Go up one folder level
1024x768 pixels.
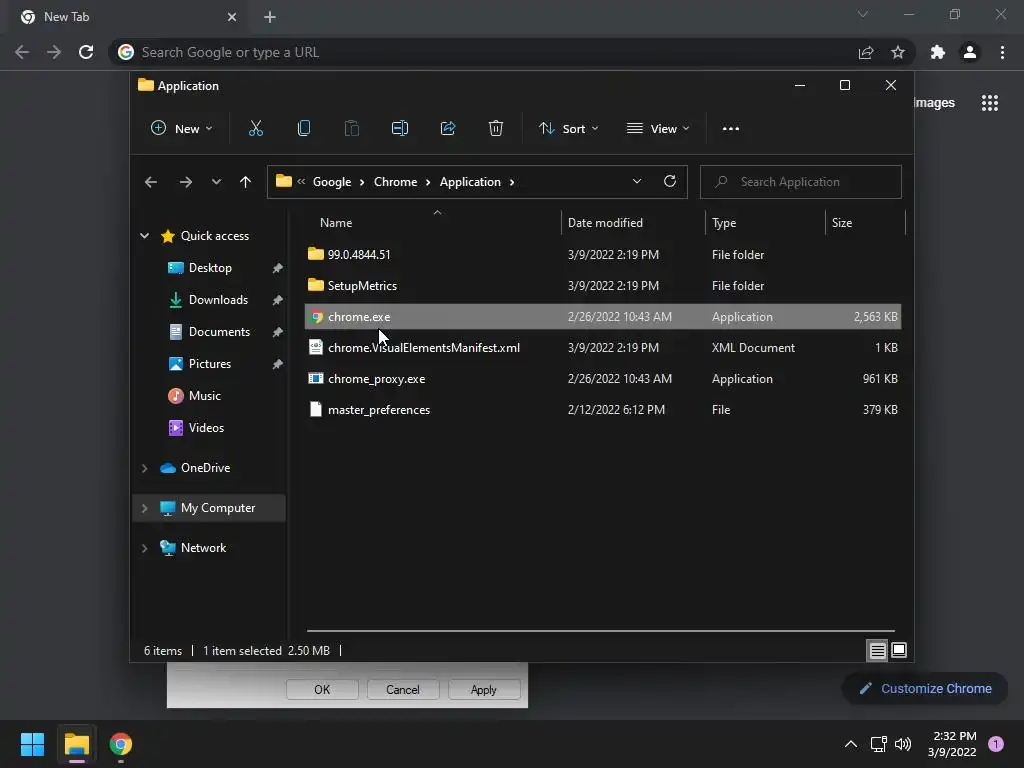245,182
